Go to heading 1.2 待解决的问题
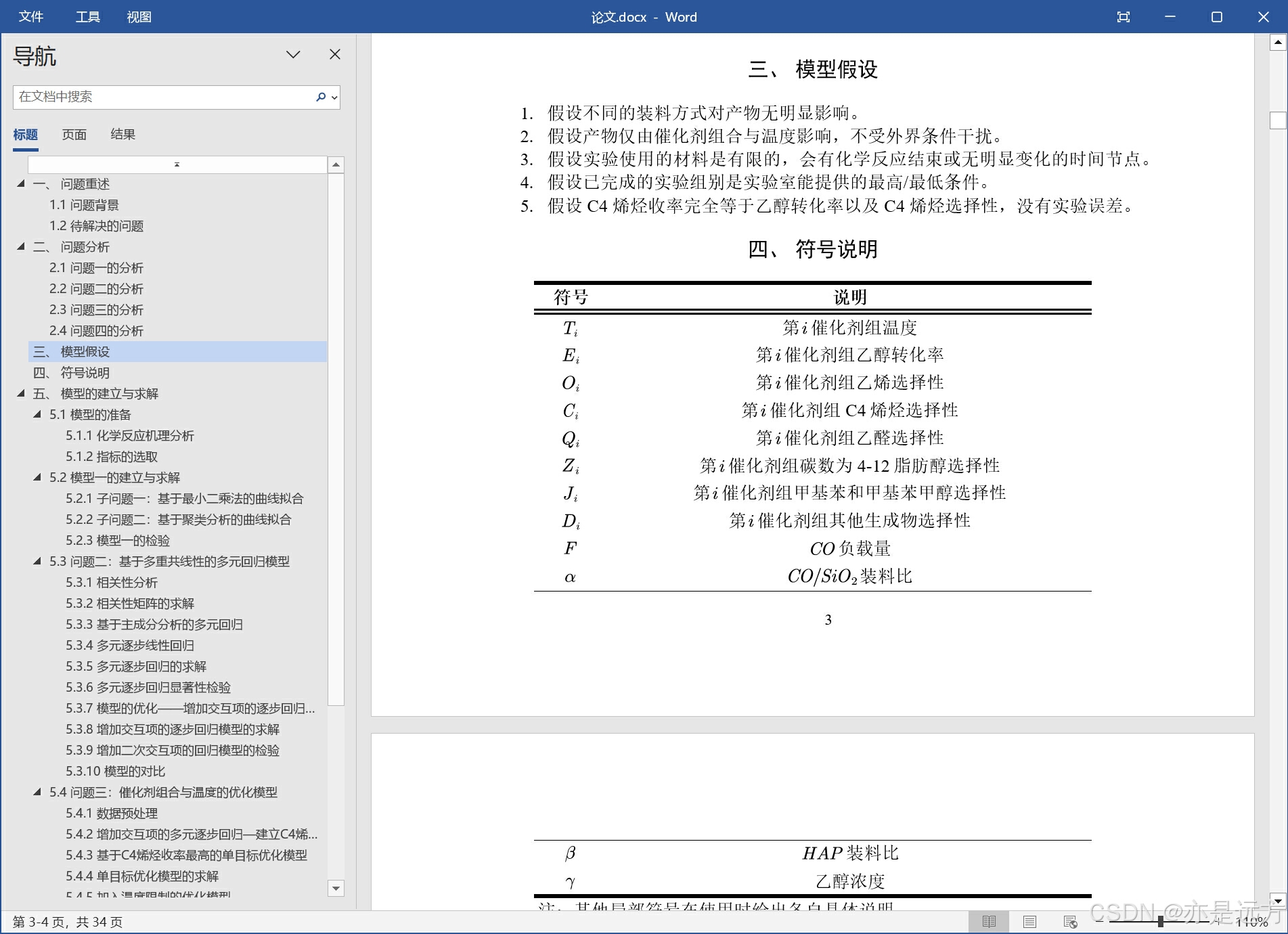 [x=96, y=226]
